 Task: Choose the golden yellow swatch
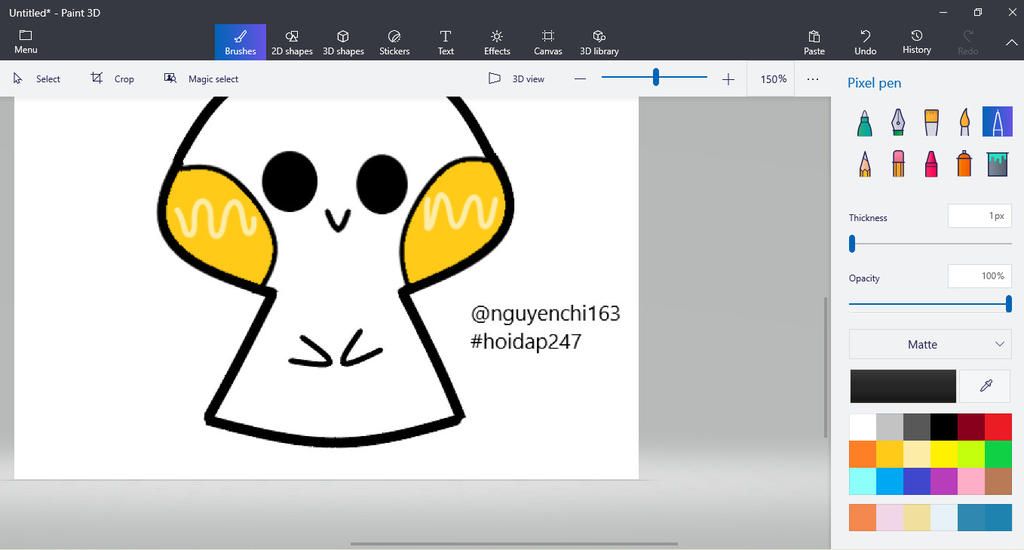(x=889, y=455)
